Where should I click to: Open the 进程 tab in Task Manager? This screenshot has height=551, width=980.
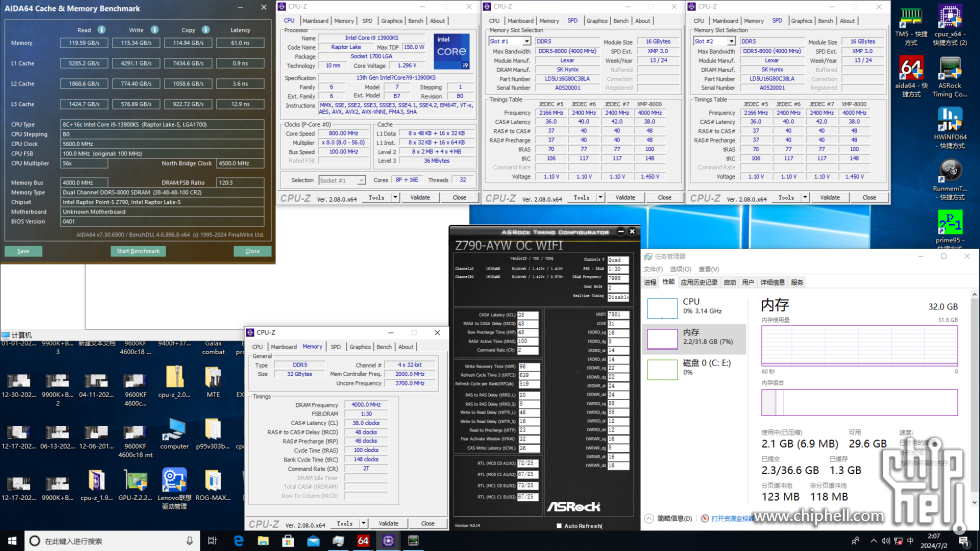click(650, 282)
